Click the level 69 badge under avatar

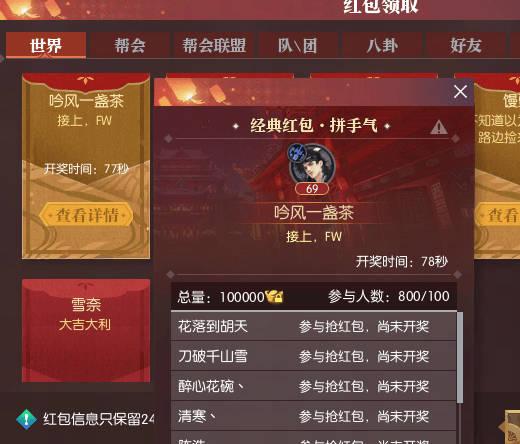[312, 189]
